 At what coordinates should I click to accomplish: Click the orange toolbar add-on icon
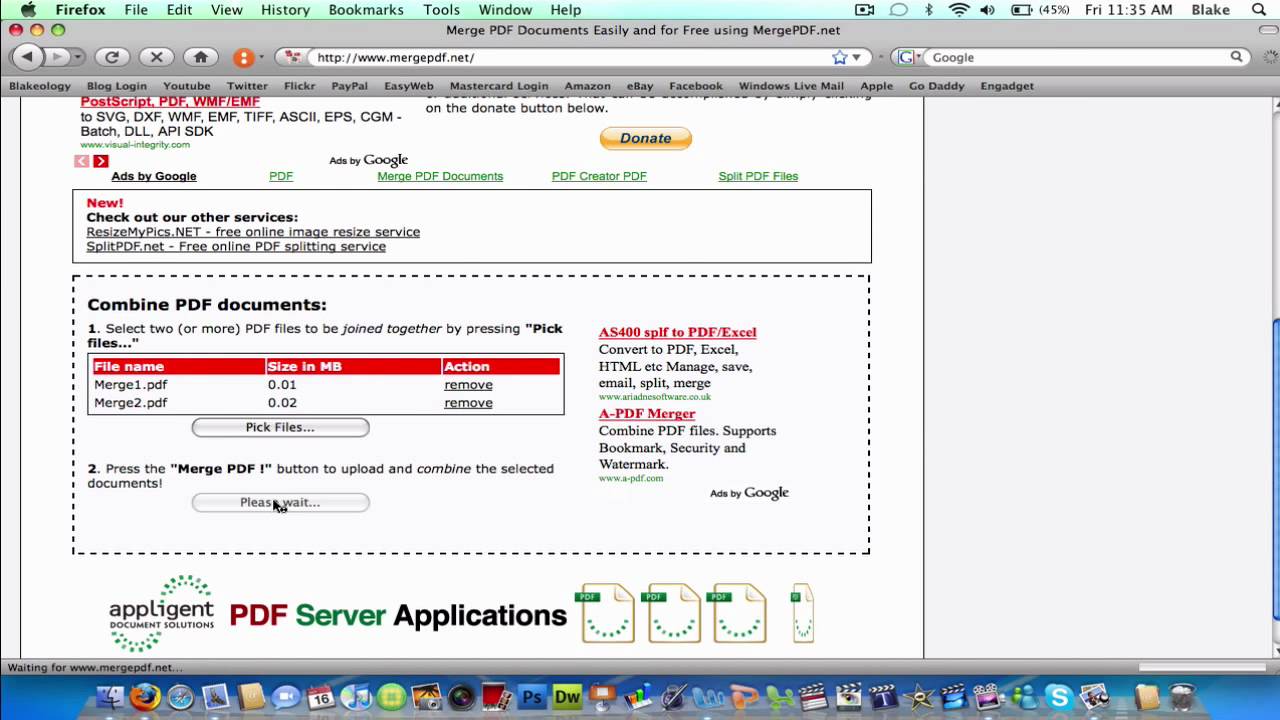point(243,57)
